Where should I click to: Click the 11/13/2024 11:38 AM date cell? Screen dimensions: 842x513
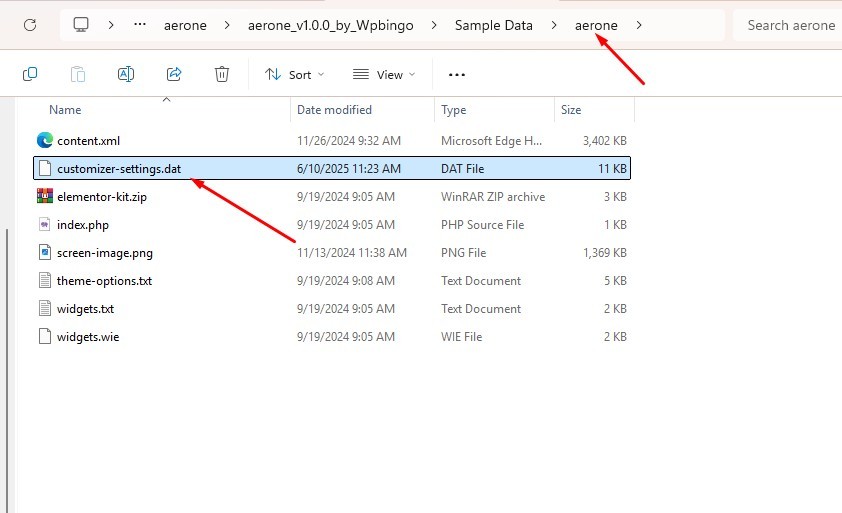pos(352,252)
